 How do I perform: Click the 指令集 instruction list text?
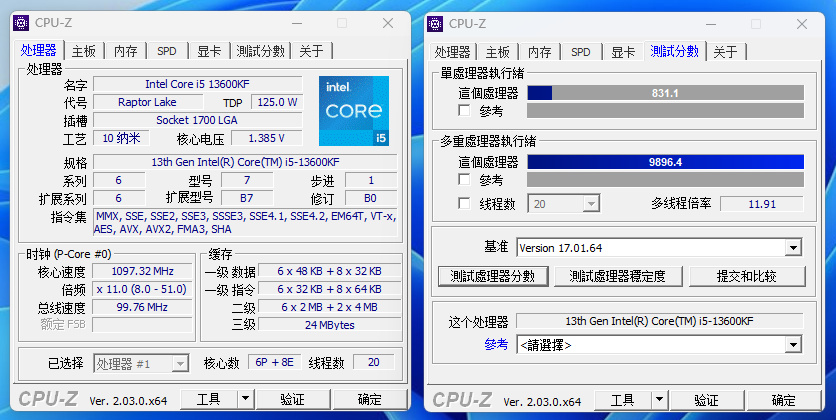(245, 223)
